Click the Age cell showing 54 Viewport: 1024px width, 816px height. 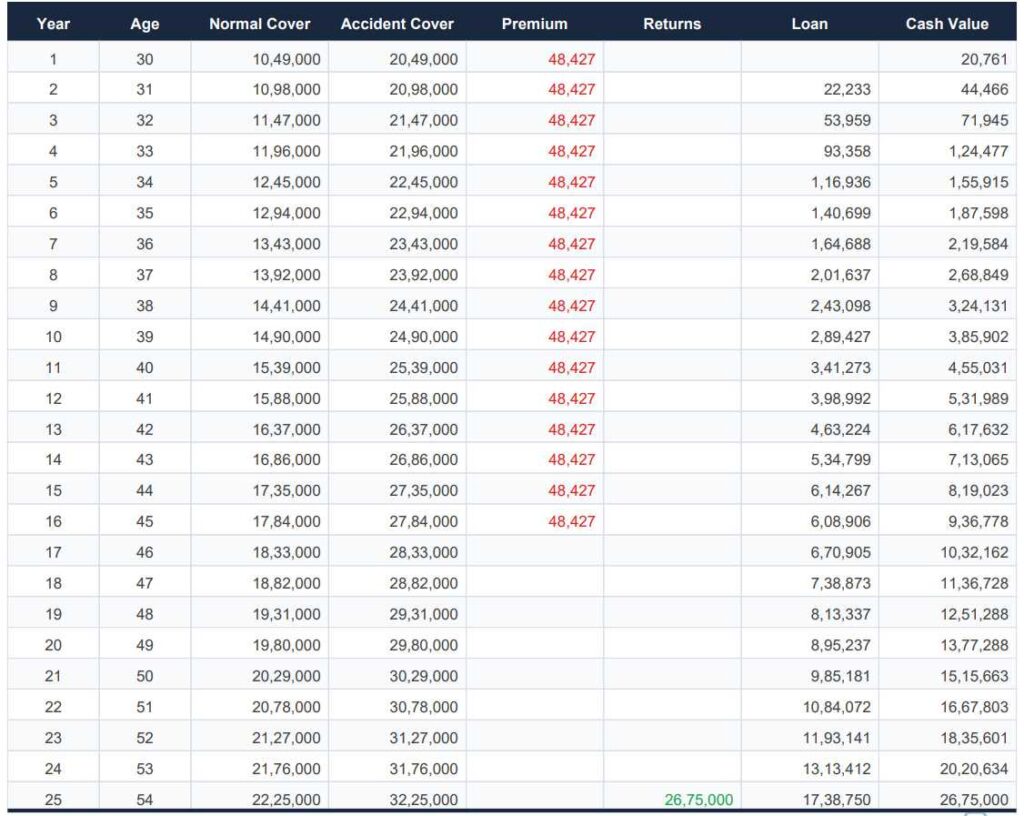145,800
